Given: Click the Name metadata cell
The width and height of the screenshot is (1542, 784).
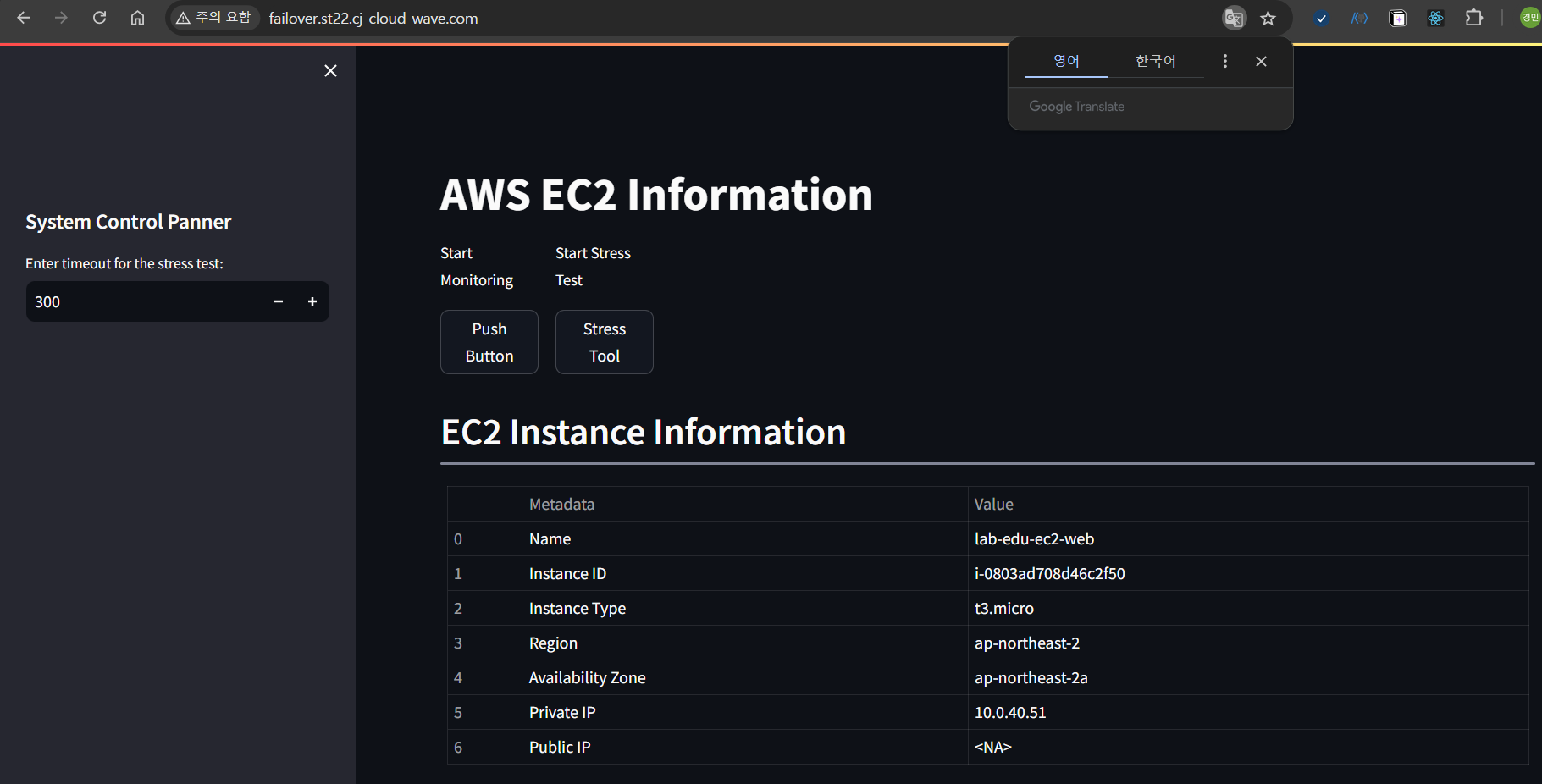Looking at the screenshot, I should coord(745,538).
